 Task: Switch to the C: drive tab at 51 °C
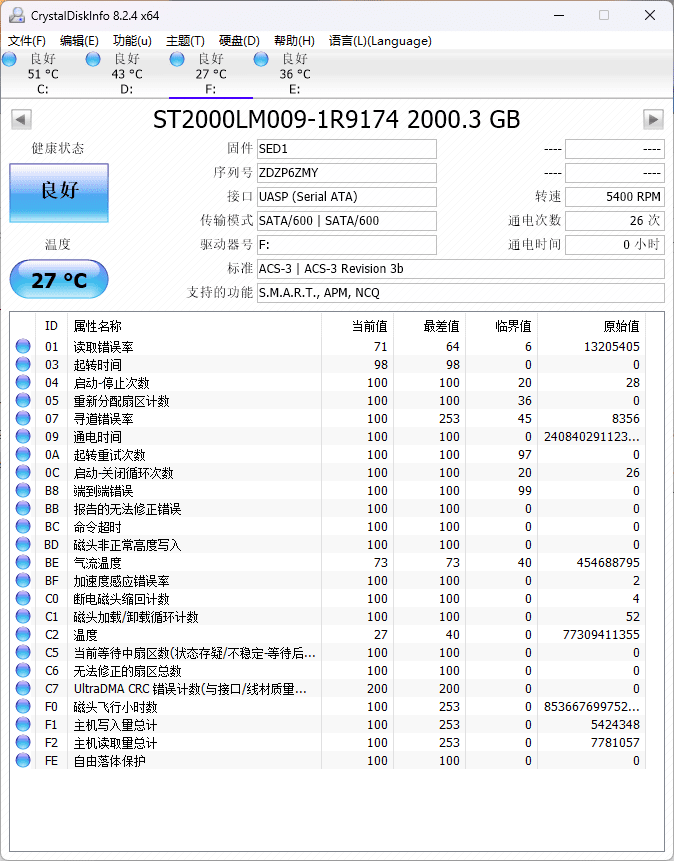pos(42,74)
